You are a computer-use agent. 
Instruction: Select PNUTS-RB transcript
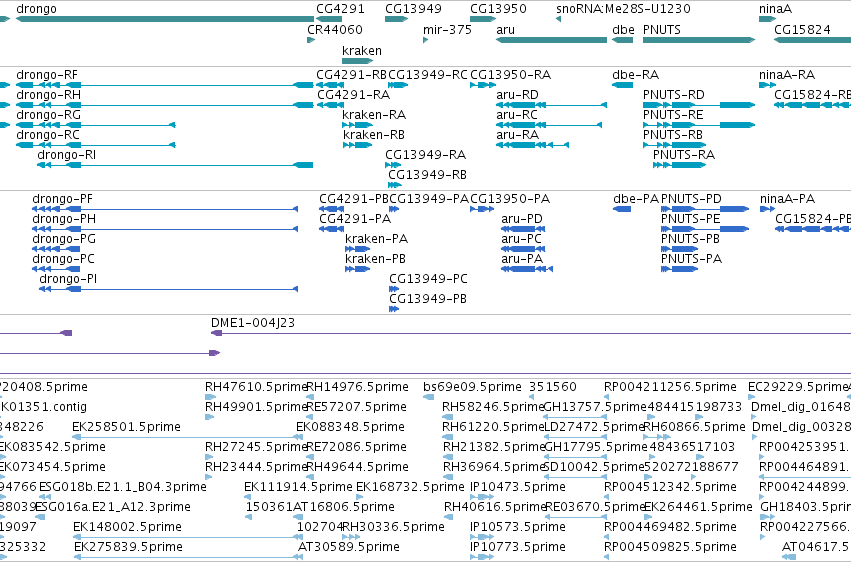(675, 145)
